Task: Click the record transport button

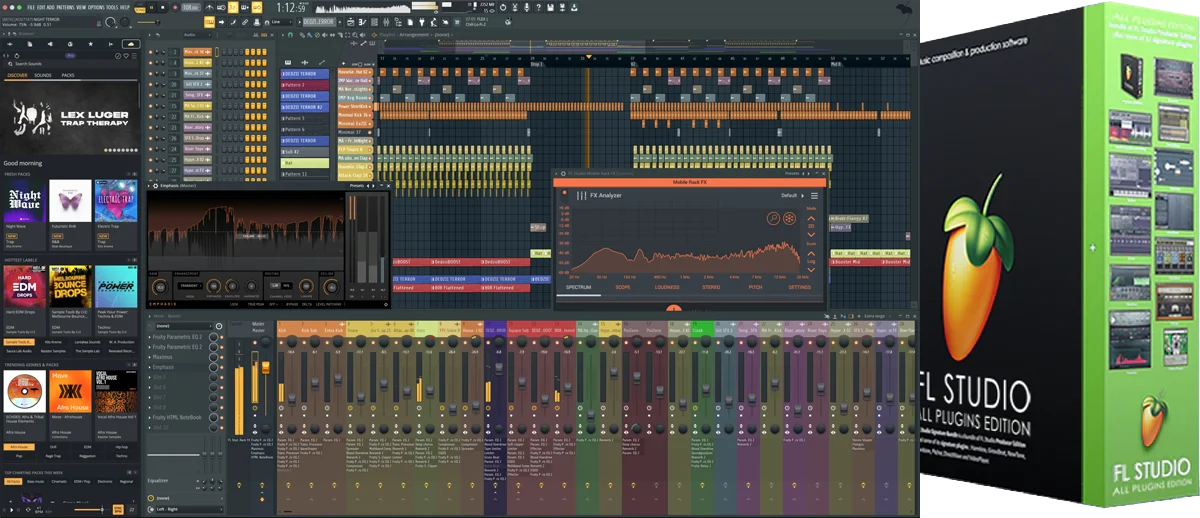Action: point(175,7)
